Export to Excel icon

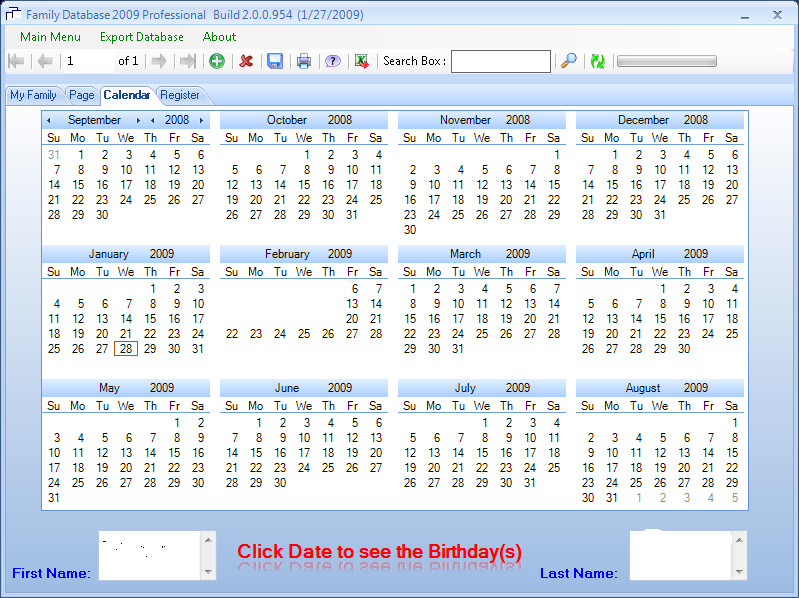pos(361,62)
